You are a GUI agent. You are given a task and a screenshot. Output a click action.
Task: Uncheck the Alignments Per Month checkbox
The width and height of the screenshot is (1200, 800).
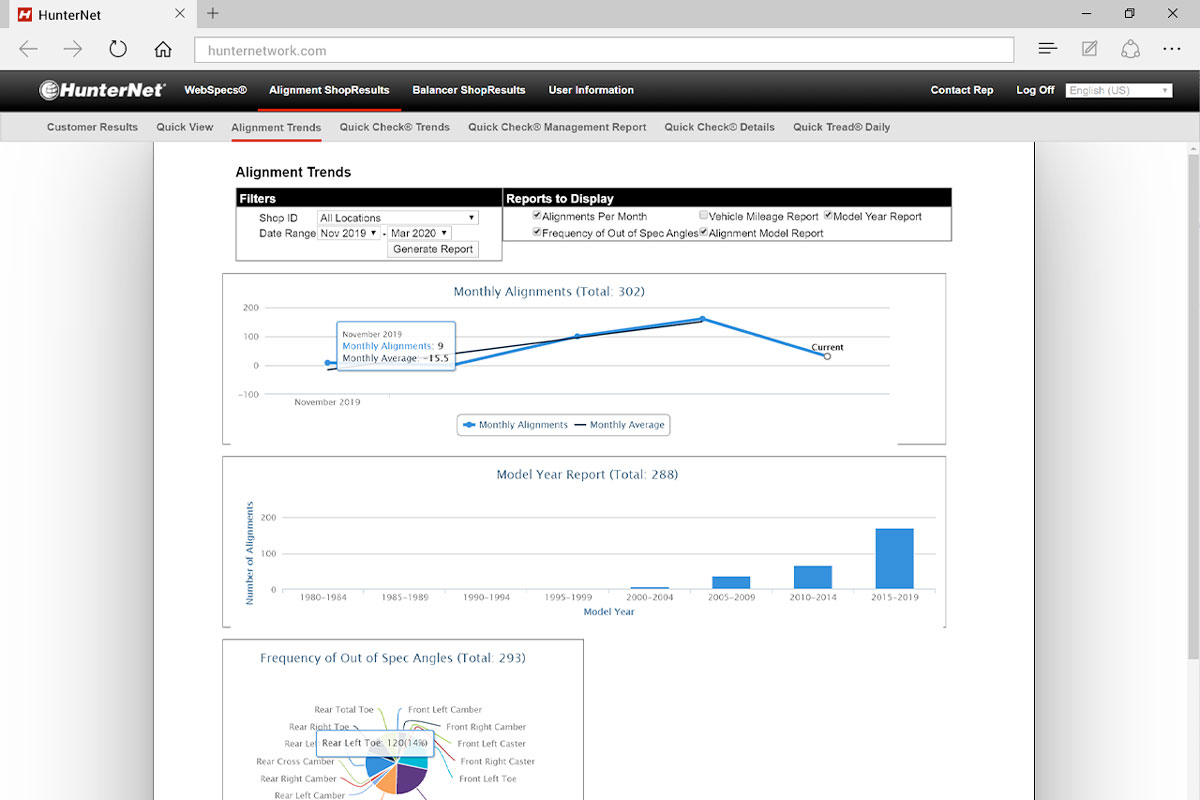coord(538,215)
